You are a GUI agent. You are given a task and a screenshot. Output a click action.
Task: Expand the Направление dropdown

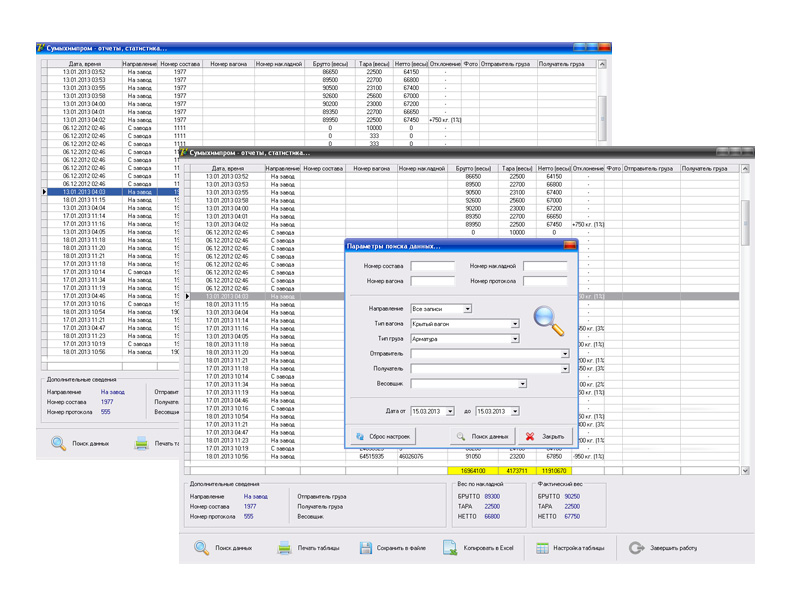click(467, 309)
